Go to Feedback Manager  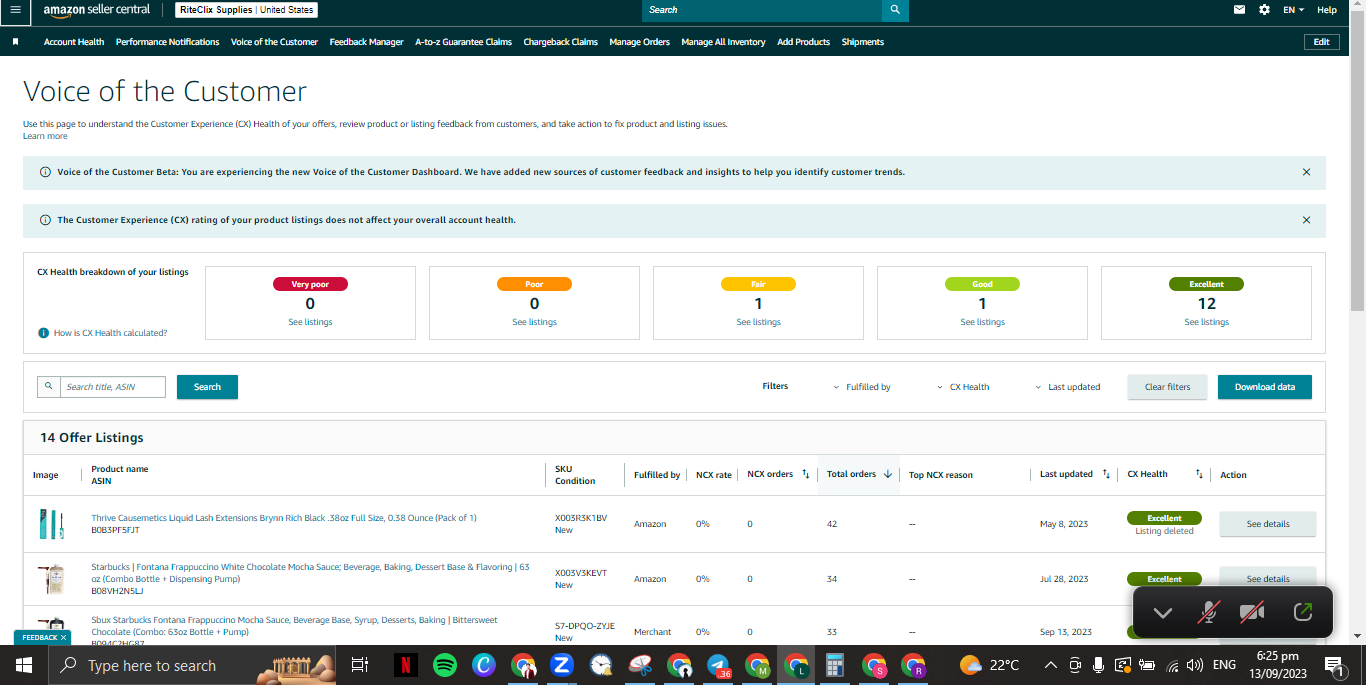367,42
